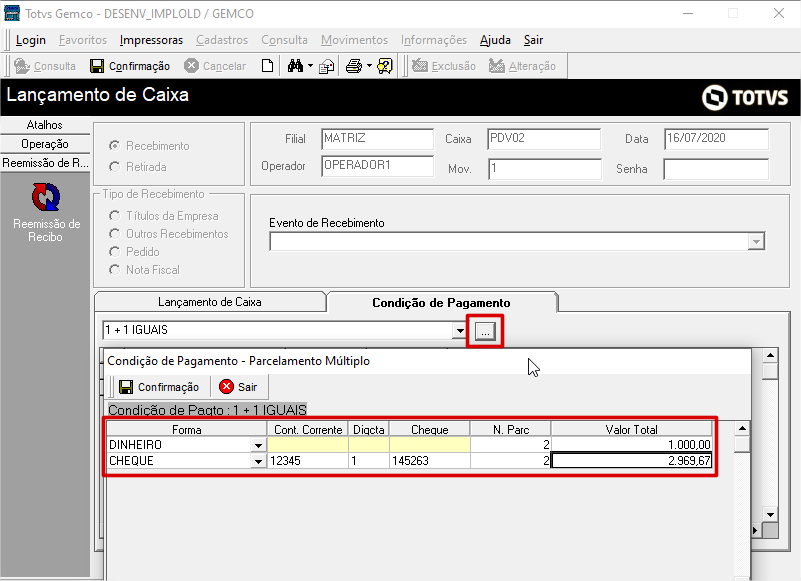801x581 pixels.
Task: Click the Mov. input field
Action: pyautogui.click(x=545, y=169)
